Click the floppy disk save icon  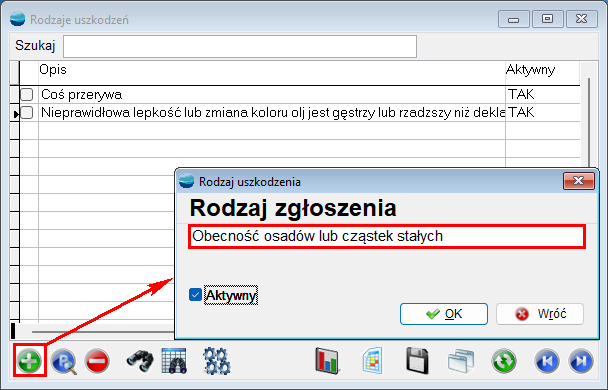click(x=418, y=361)
